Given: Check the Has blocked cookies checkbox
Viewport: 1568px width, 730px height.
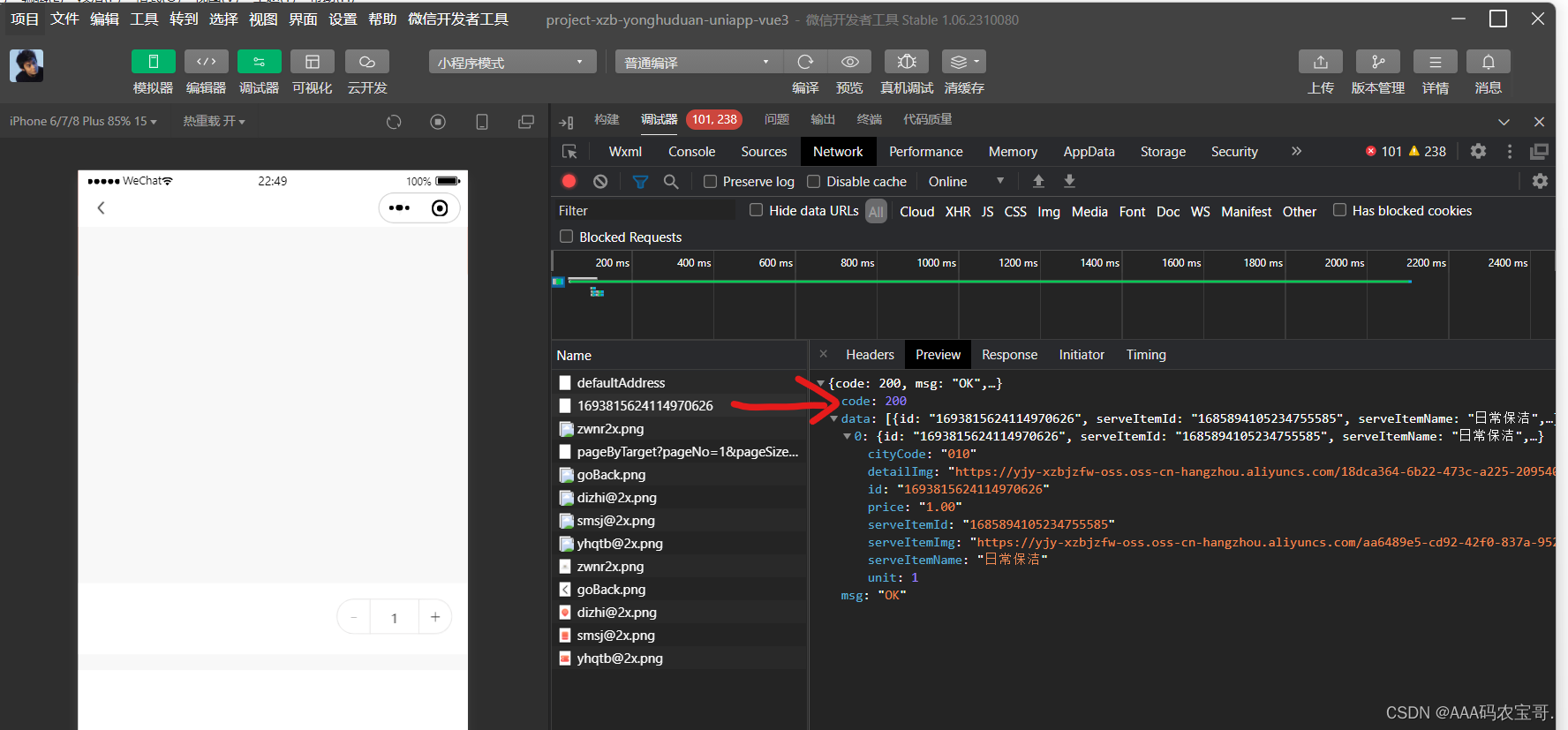Looking at the screenshot, I should tap(1339, 210).
